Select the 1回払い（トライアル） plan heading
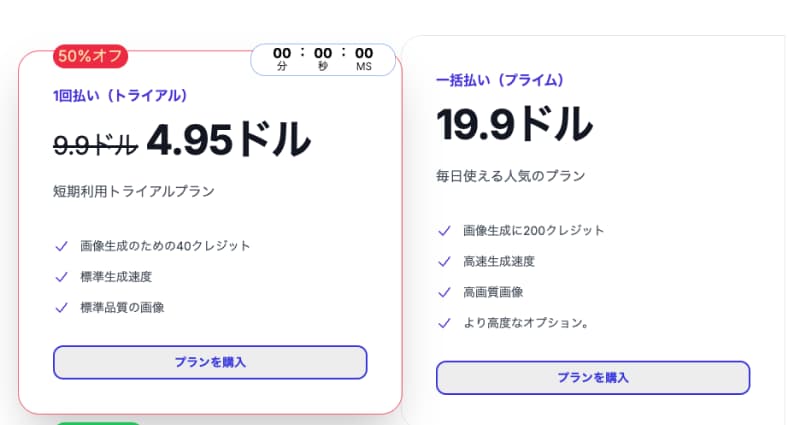 point(120,96)
